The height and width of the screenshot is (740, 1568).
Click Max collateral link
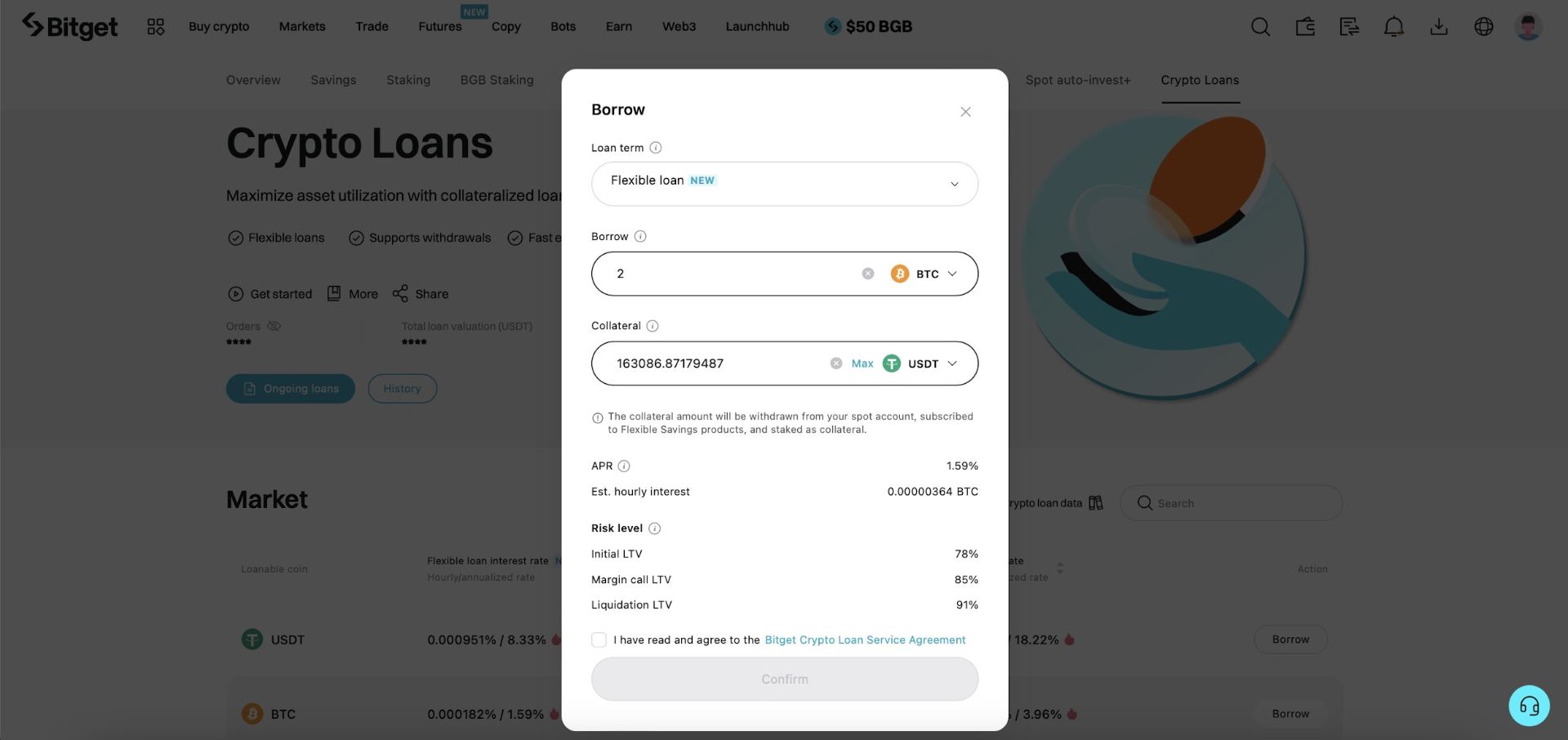click(x=862, y=363)
